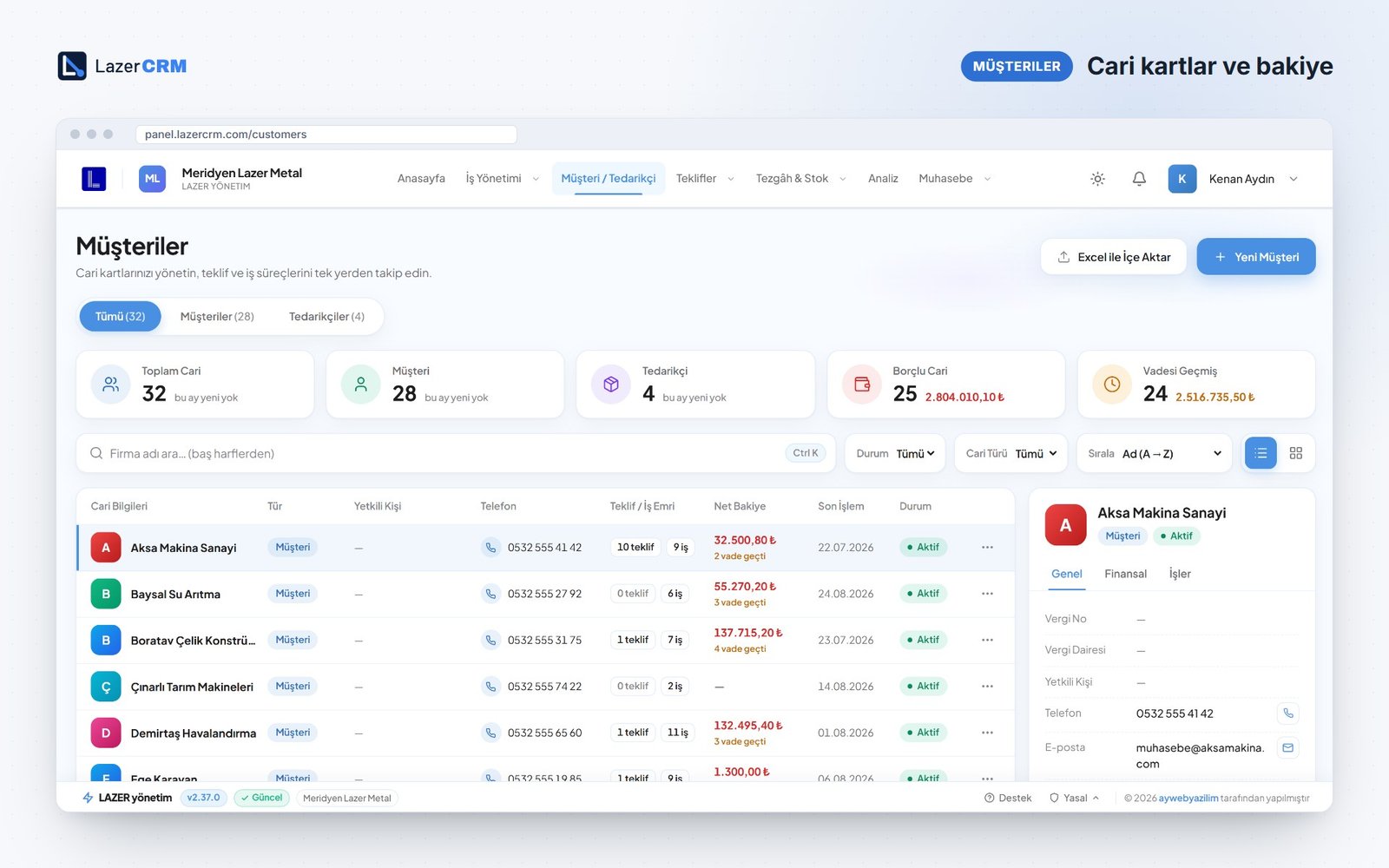Open the Durum filter dropdown
This screenshot has width=1389, height=868.
click(x=895, y=453)
